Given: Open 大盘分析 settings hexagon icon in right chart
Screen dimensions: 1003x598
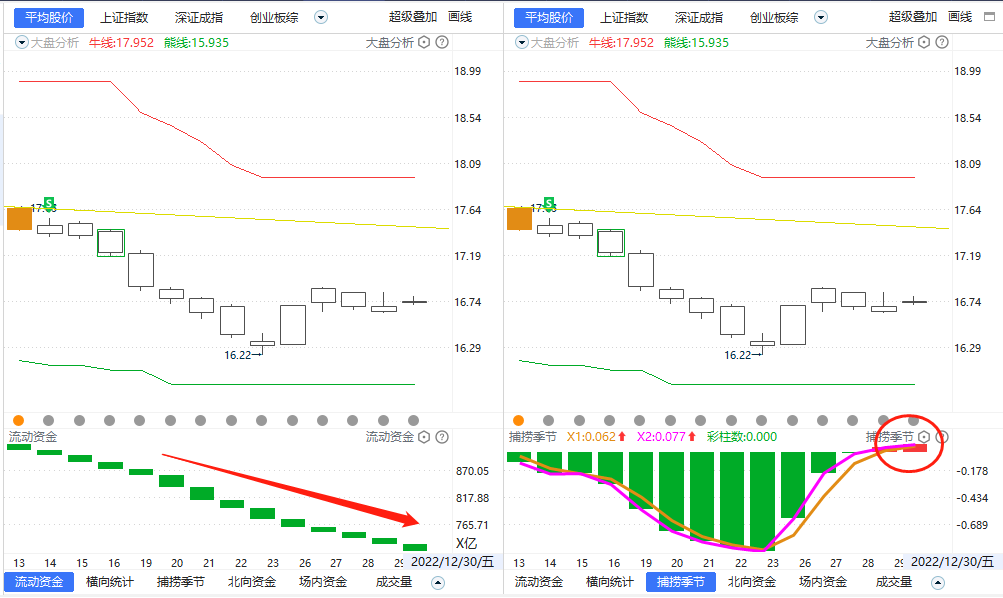Looking at the screenshot, I should coord(924,42).
